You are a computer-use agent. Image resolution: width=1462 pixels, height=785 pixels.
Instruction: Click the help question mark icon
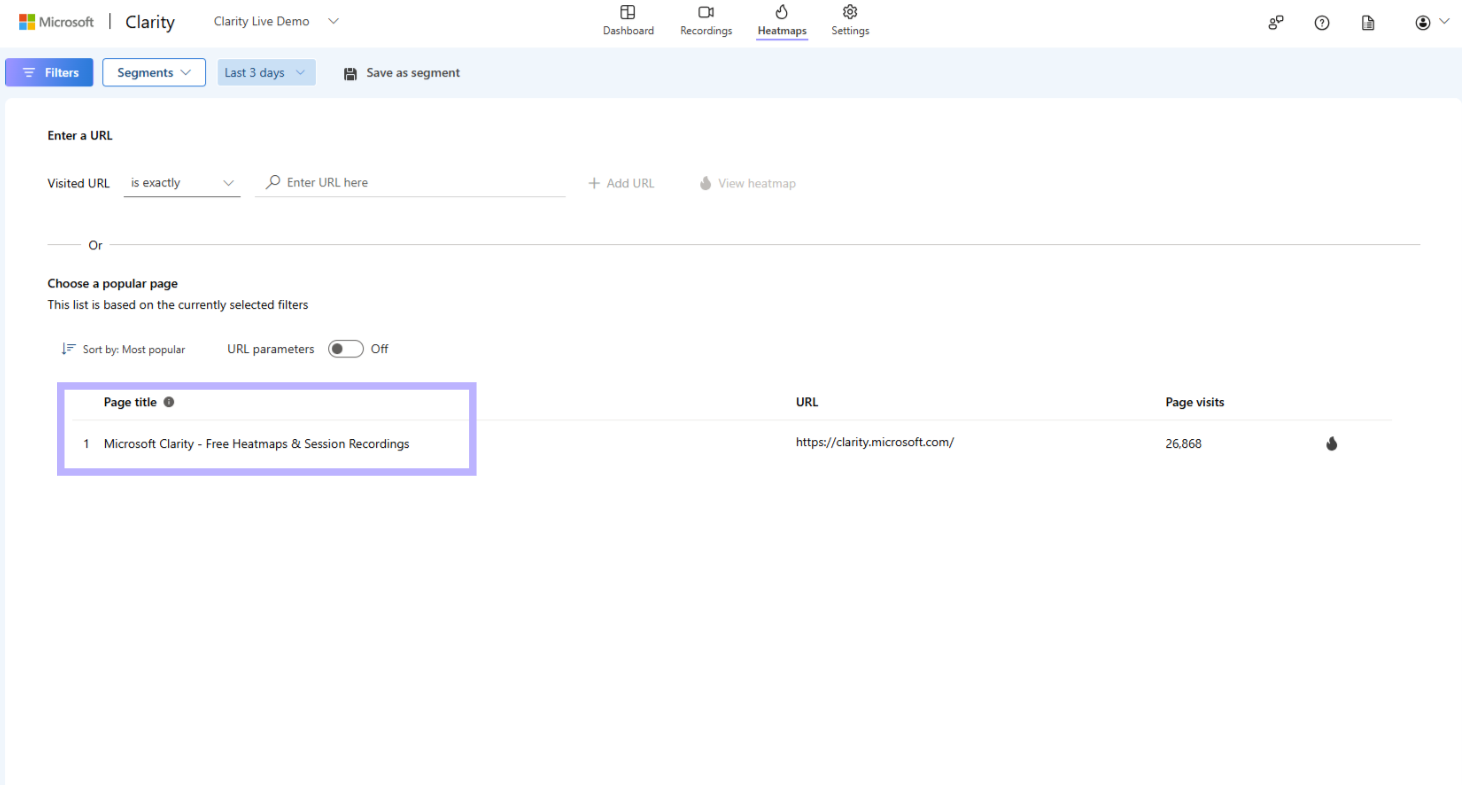(1322, 23)
